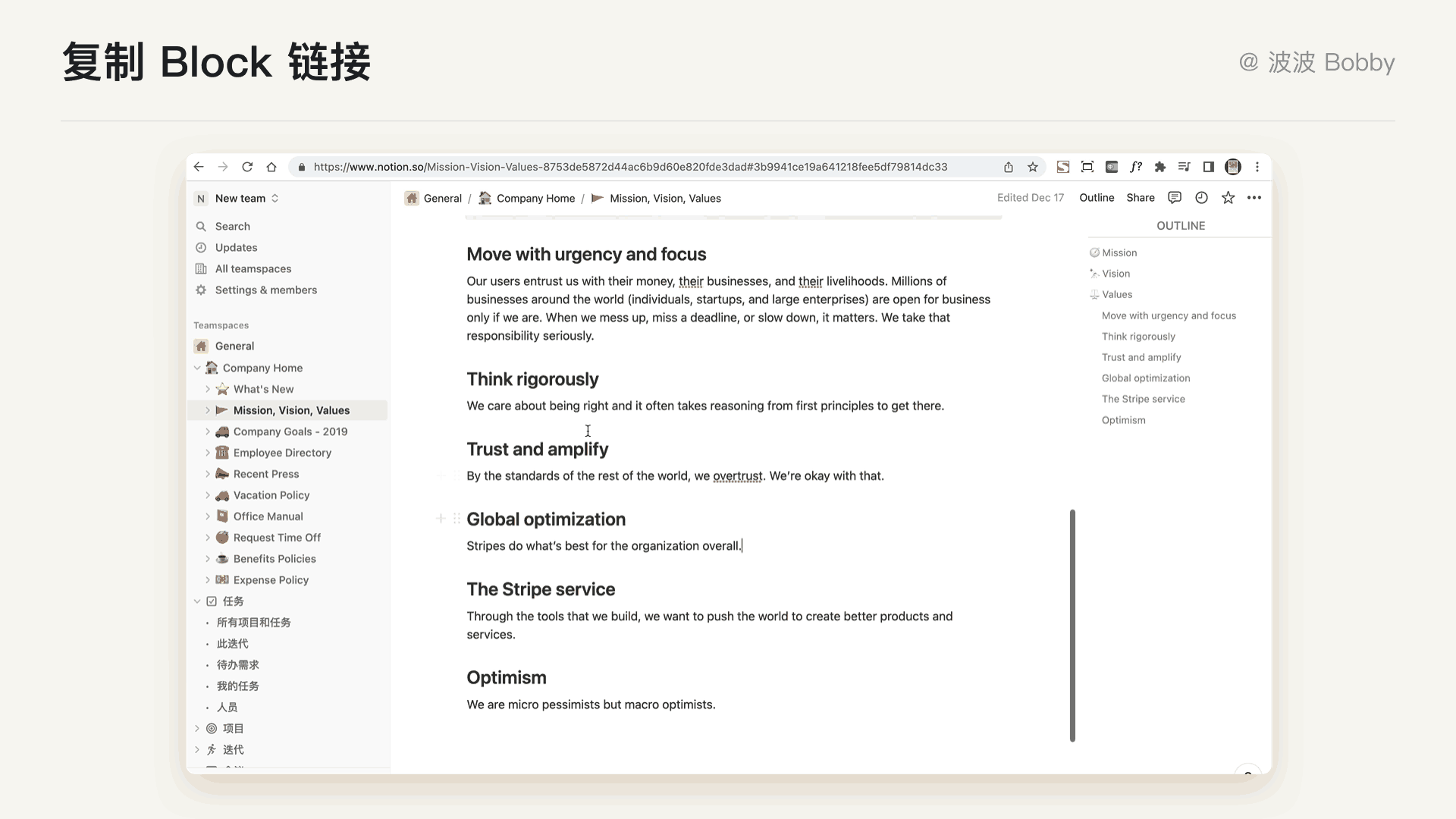Image resolution: width=1456 pixels, height=819 pixels.
Task: Click the browser reload icon
Action: [x=247, y=167]
